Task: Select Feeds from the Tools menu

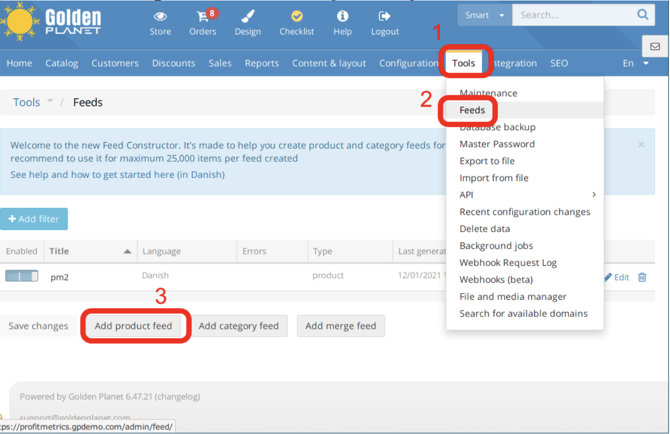Action: click(x=472, y=110)
